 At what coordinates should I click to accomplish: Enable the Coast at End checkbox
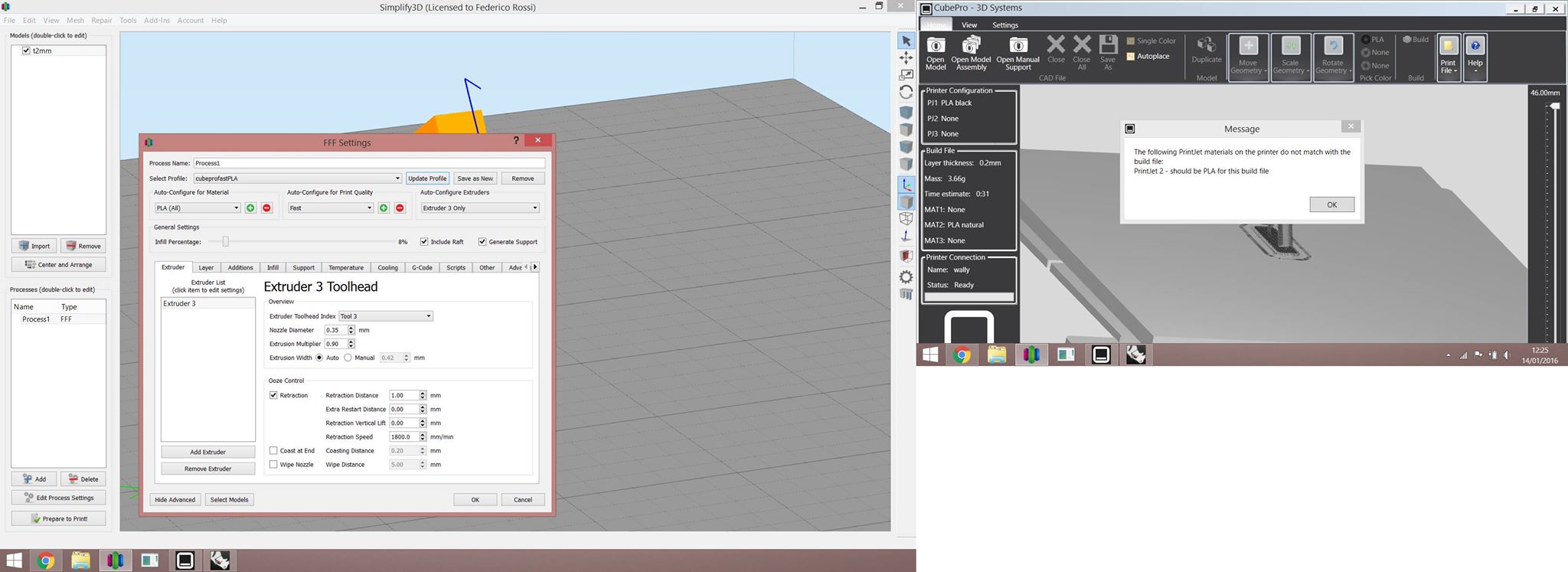[273, 451]
